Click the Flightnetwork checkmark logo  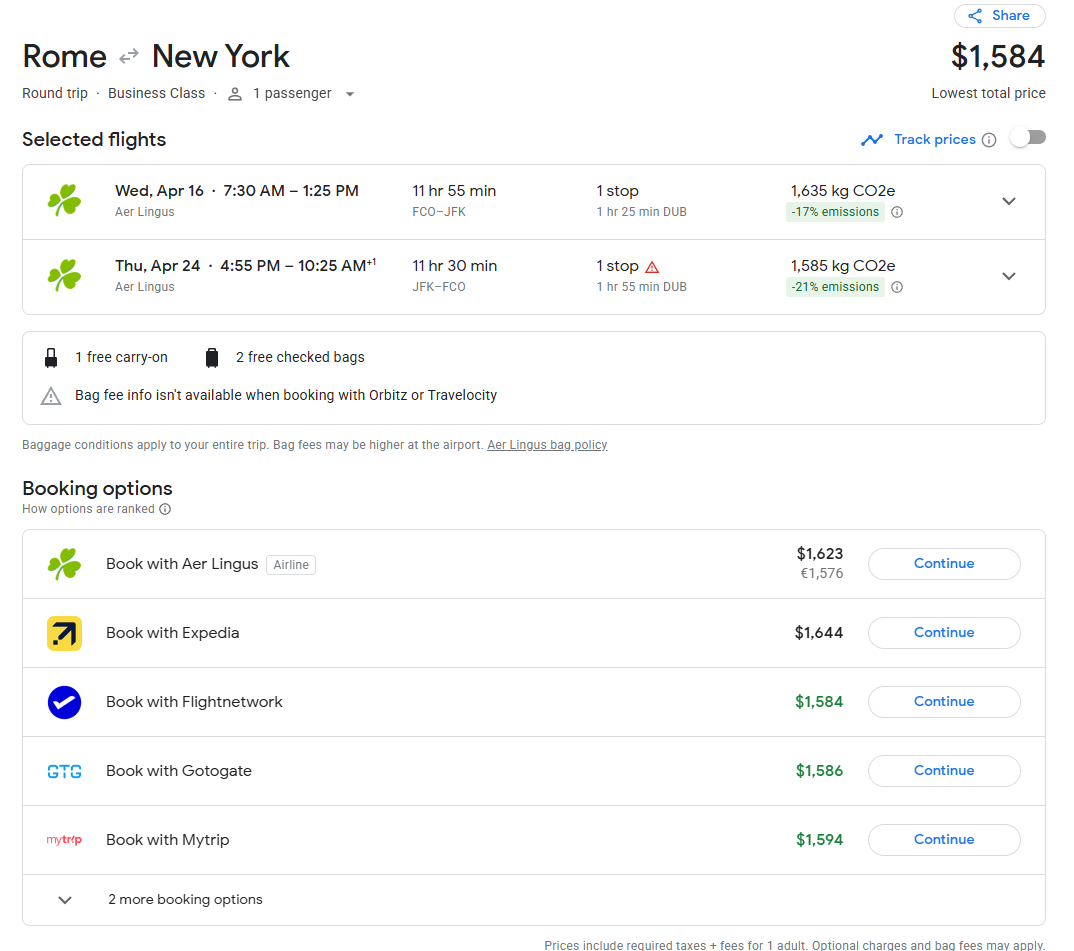coord(64,702)
